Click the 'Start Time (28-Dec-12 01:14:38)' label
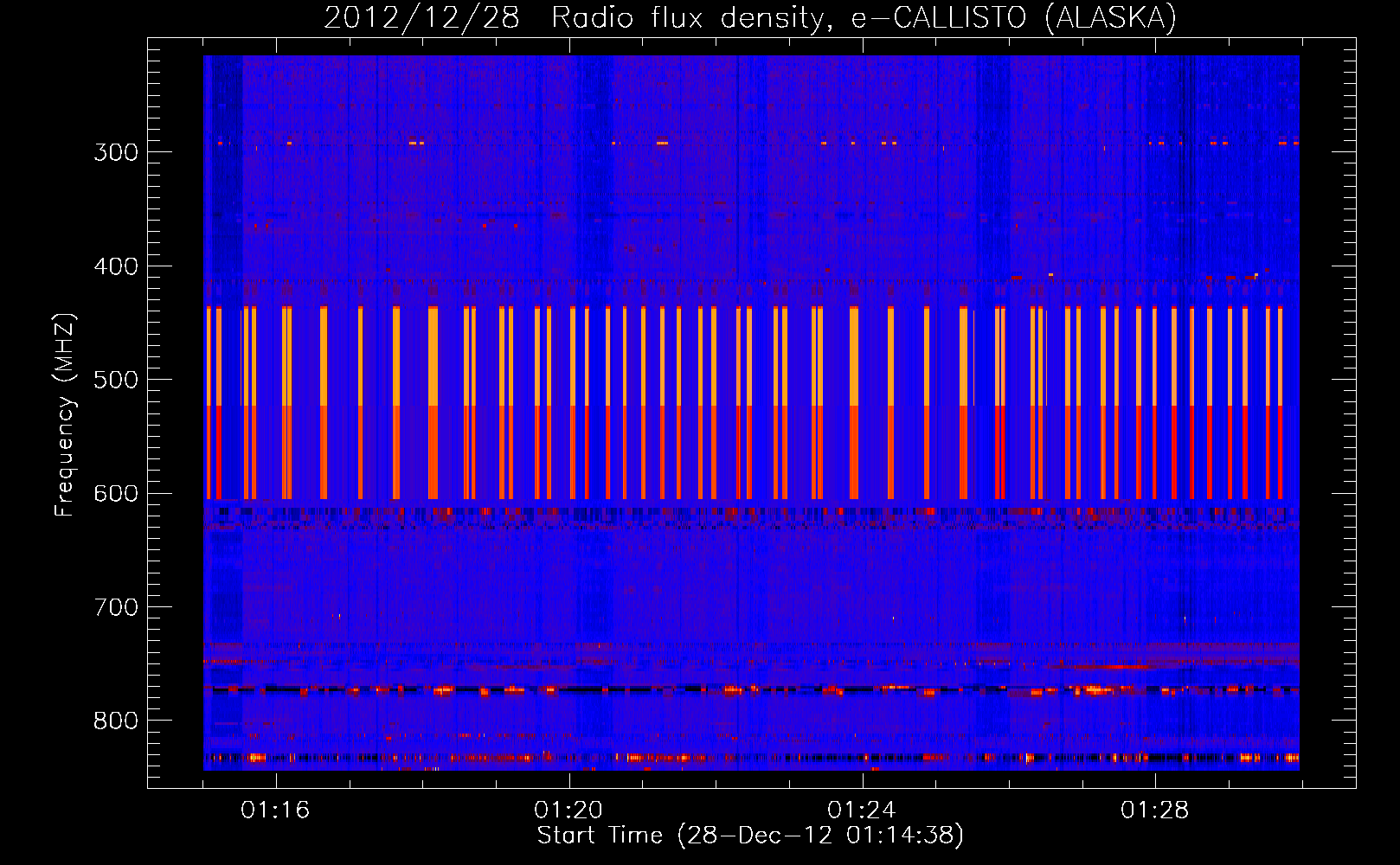Screen dimensions: 1400x865 point(750,836)
